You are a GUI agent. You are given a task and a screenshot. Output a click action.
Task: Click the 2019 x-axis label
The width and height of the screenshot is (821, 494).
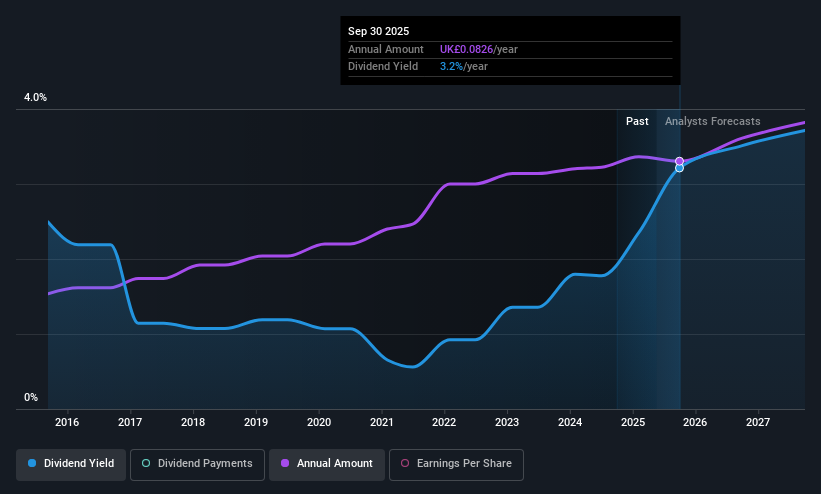pos(256,422)
